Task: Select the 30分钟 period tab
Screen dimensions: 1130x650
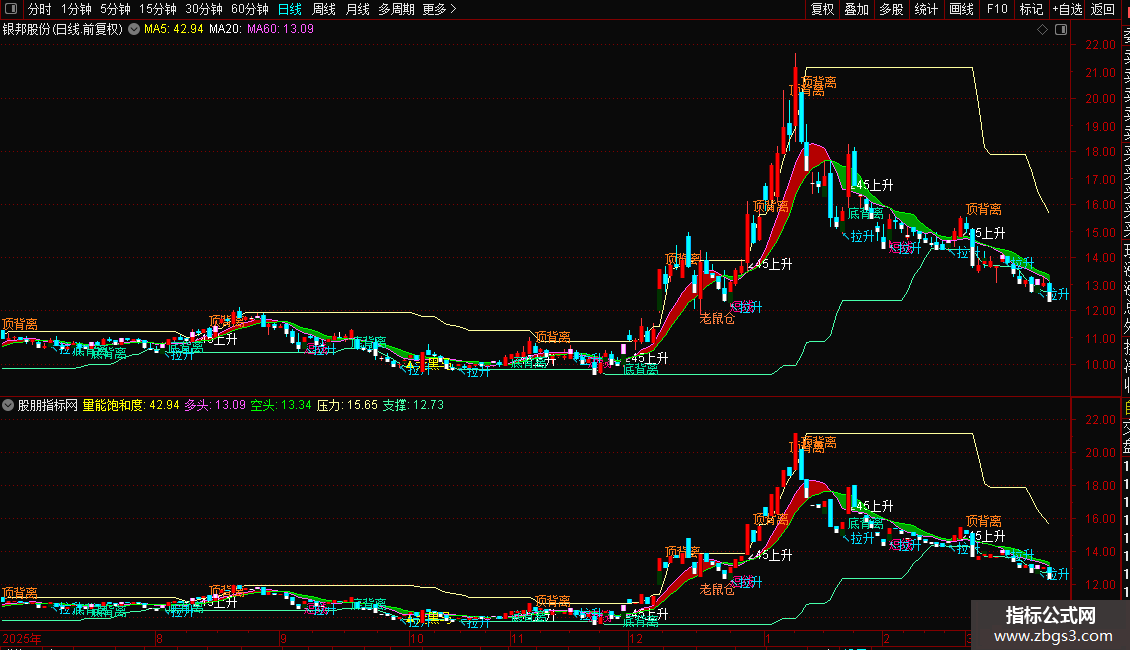Action: click(x=204, y=9)
